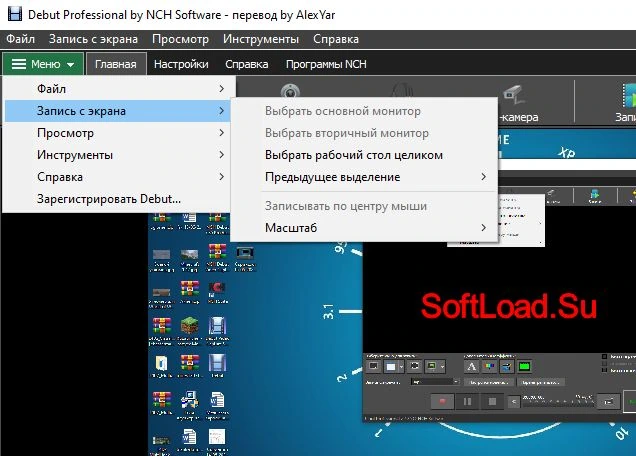Expand the Предыдущее выделение arrow
This screenshot has height=456, width=636.
tap(483, 176)
